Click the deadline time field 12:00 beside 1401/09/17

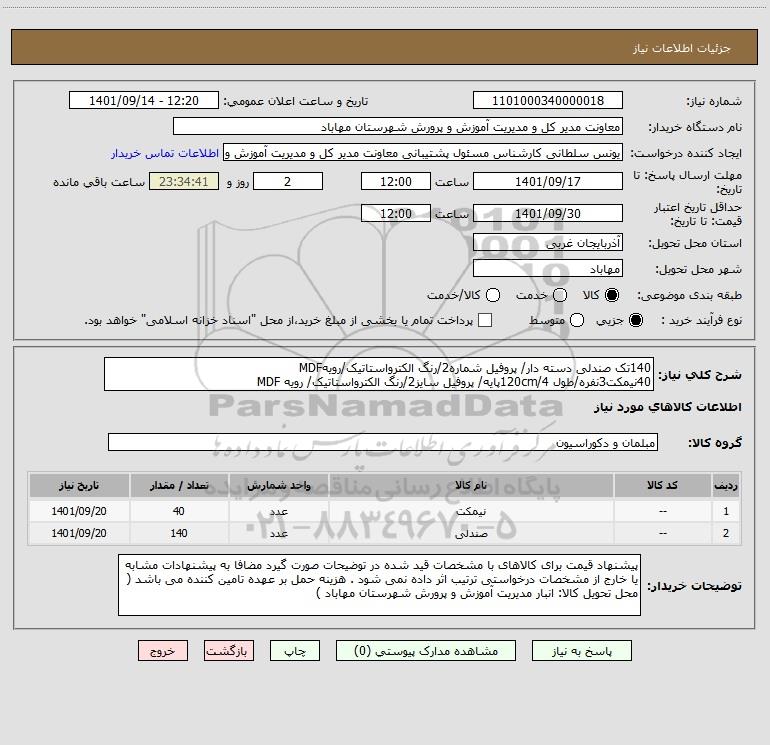click(396, 181)
